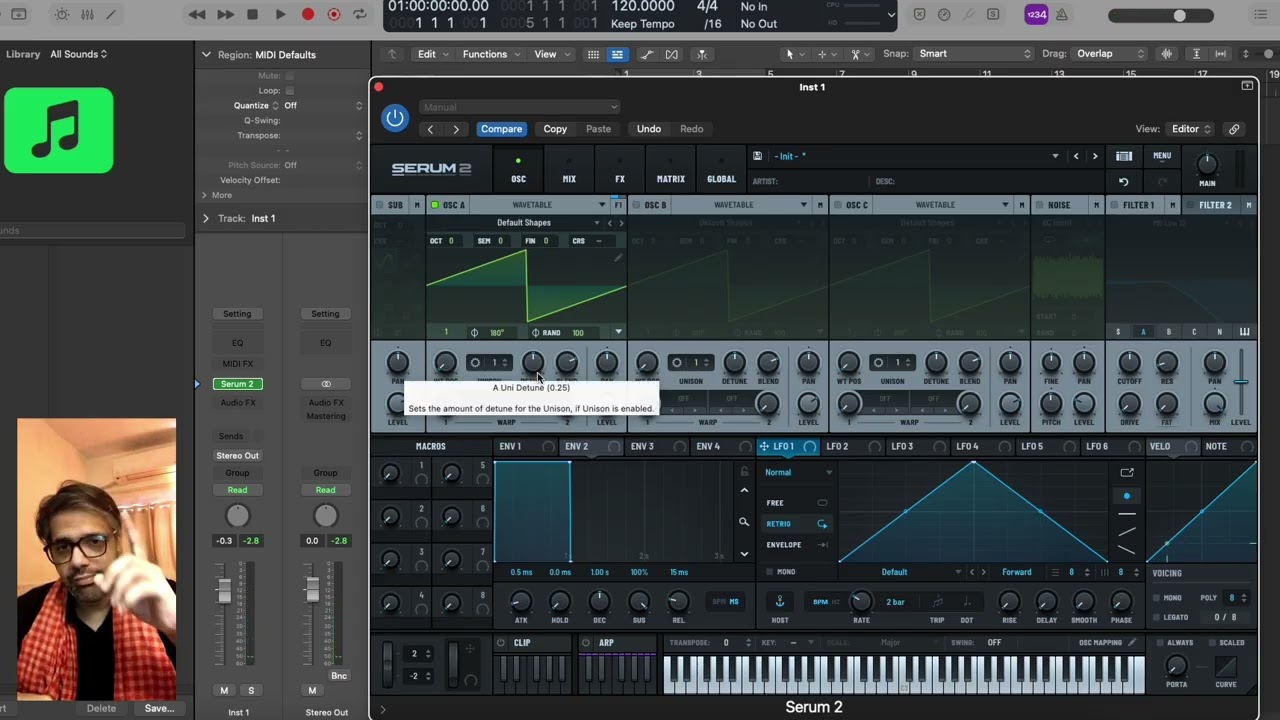
Task: Click the metronome icon
Action: click(x=1061, y=15)
